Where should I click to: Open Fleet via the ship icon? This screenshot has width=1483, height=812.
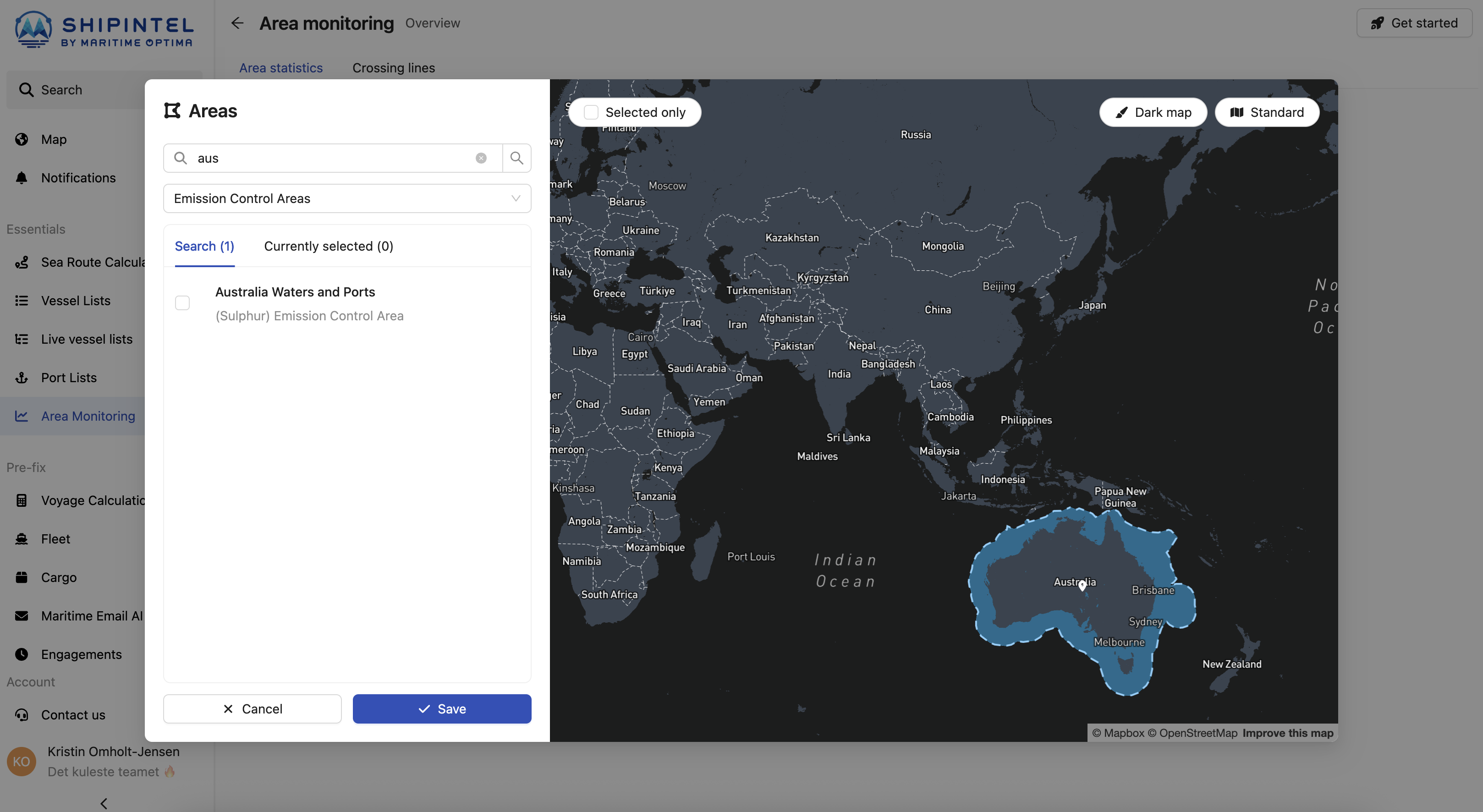pyautogui.click(x=22, y=538)
